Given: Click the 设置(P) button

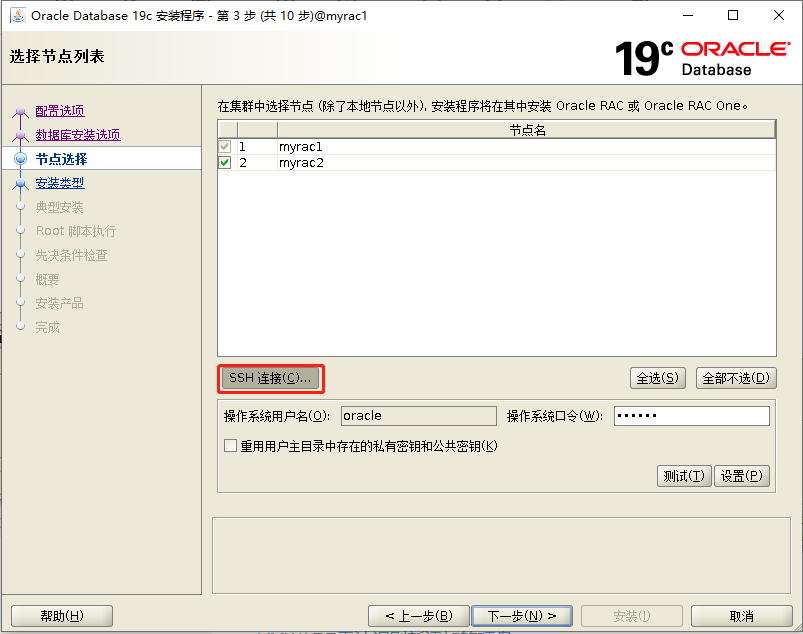Looking at the screenshot, I should click(x=742, y=476).
